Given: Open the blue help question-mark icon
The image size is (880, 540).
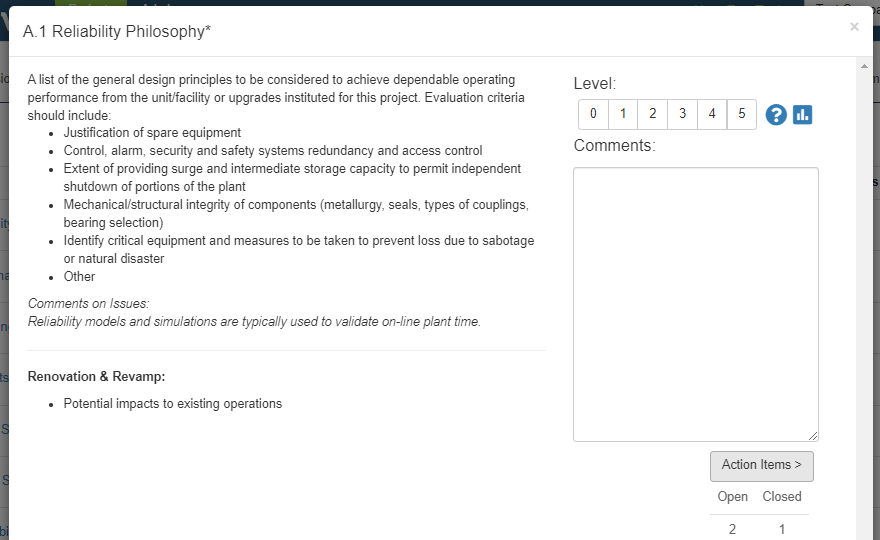Looking at the screenshot, I should (x=776, y=115).
